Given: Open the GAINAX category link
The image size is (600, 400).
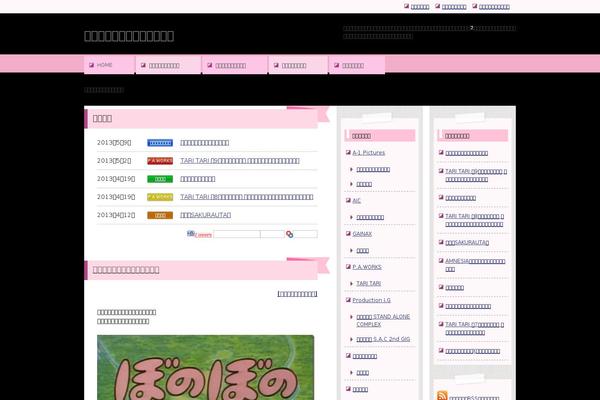Looking at the screenshot, I should [362, 233].
